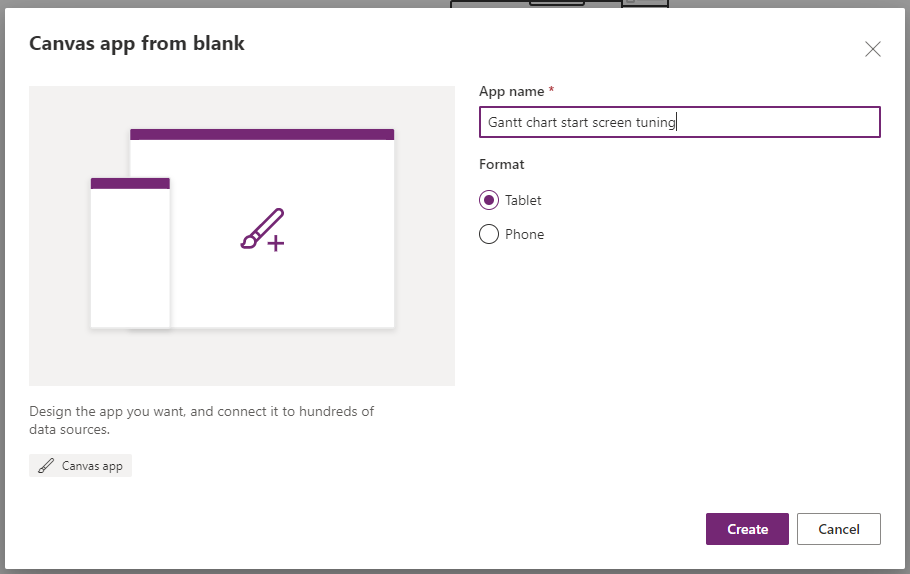Screen dimensions: 910x574
Task: Click the Canvas app tag label
Action: tap(92, 466)
